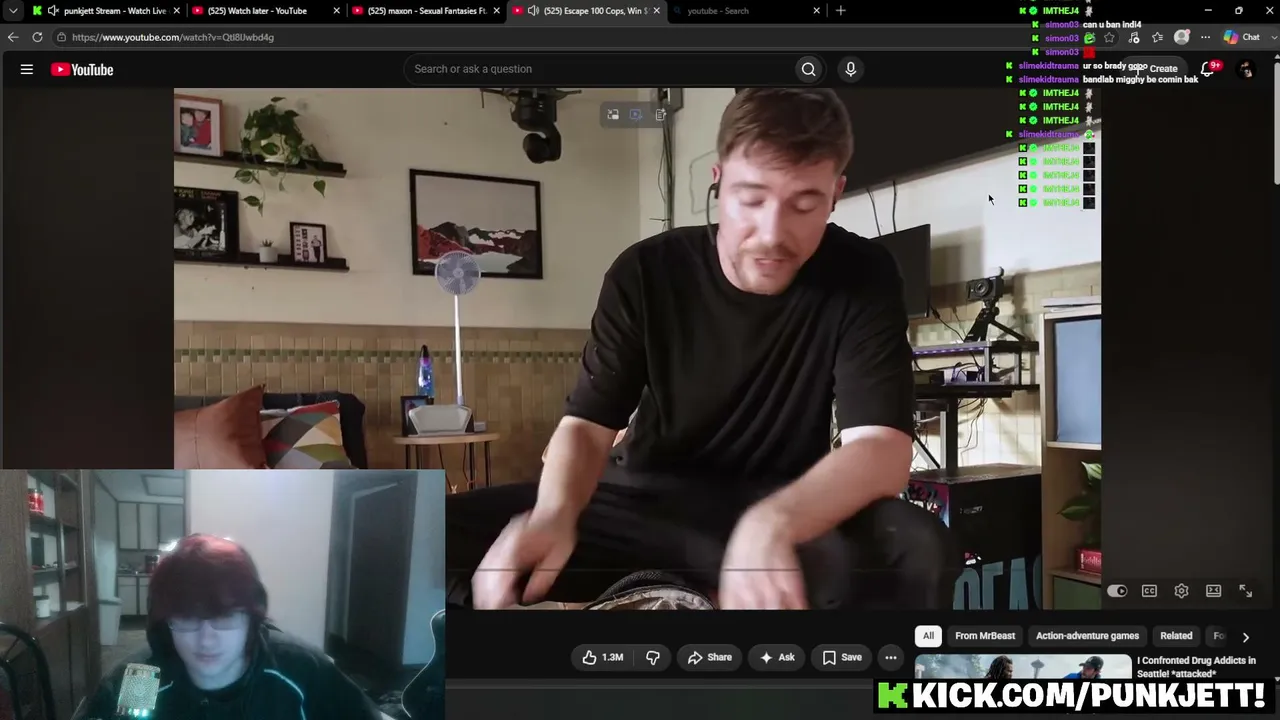Favorite this page with the star
This screenshot has height=720, width=1280.
click(x=1110, y=37)
